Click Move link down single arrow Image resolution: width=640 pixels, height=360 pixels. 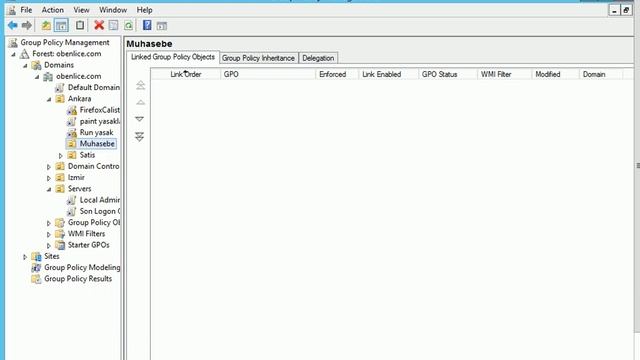(140, 119)
